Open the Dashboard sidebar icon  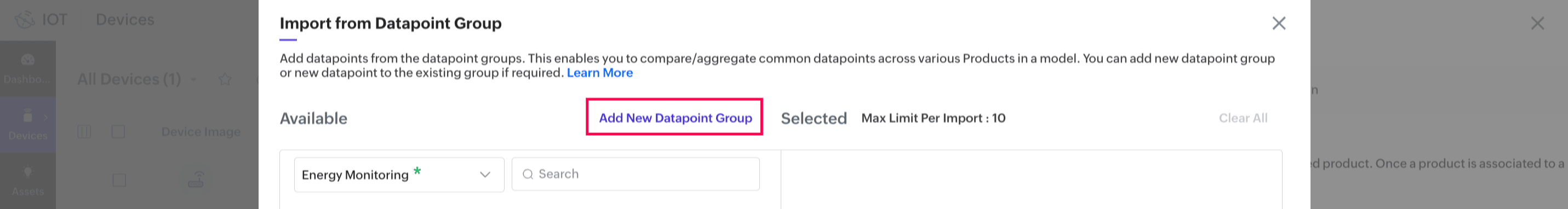click(x=27, y=60)
